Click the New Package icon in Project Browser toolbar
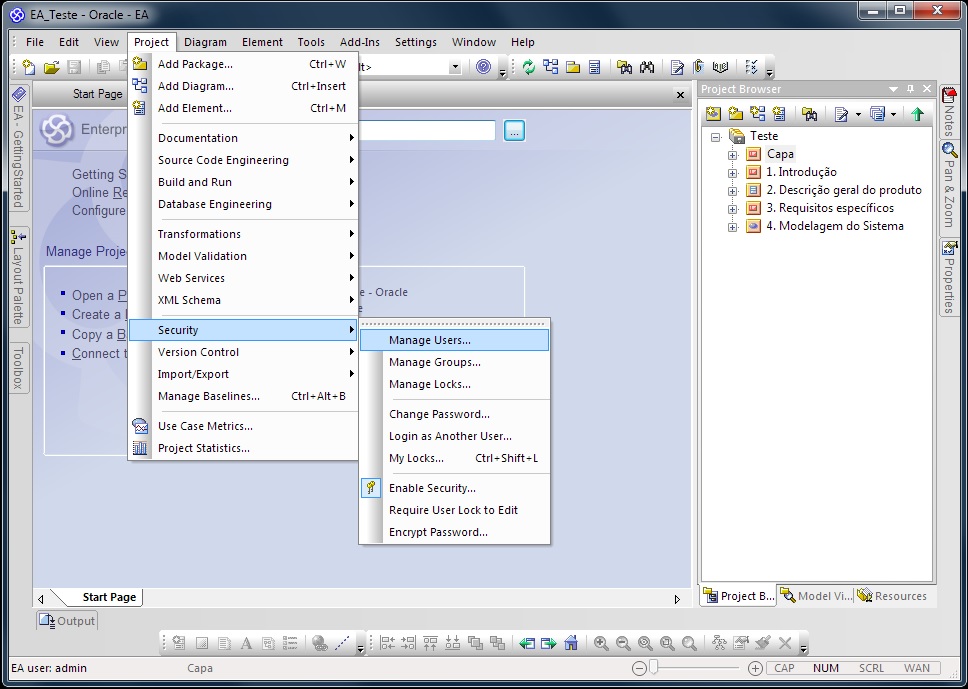The image size is (968, 689). [x=735, y=114]
